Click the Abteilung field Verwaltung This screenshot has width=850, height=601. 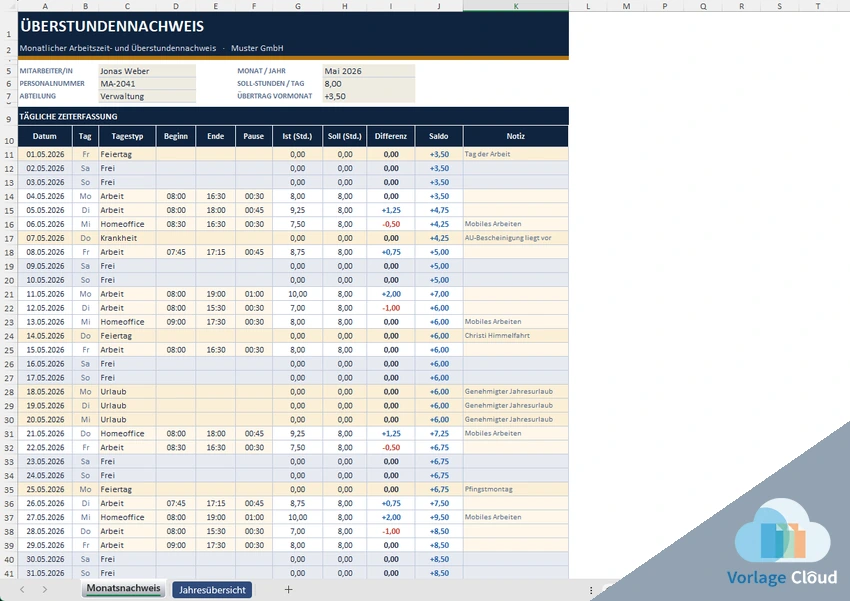(x=147, y=96)
